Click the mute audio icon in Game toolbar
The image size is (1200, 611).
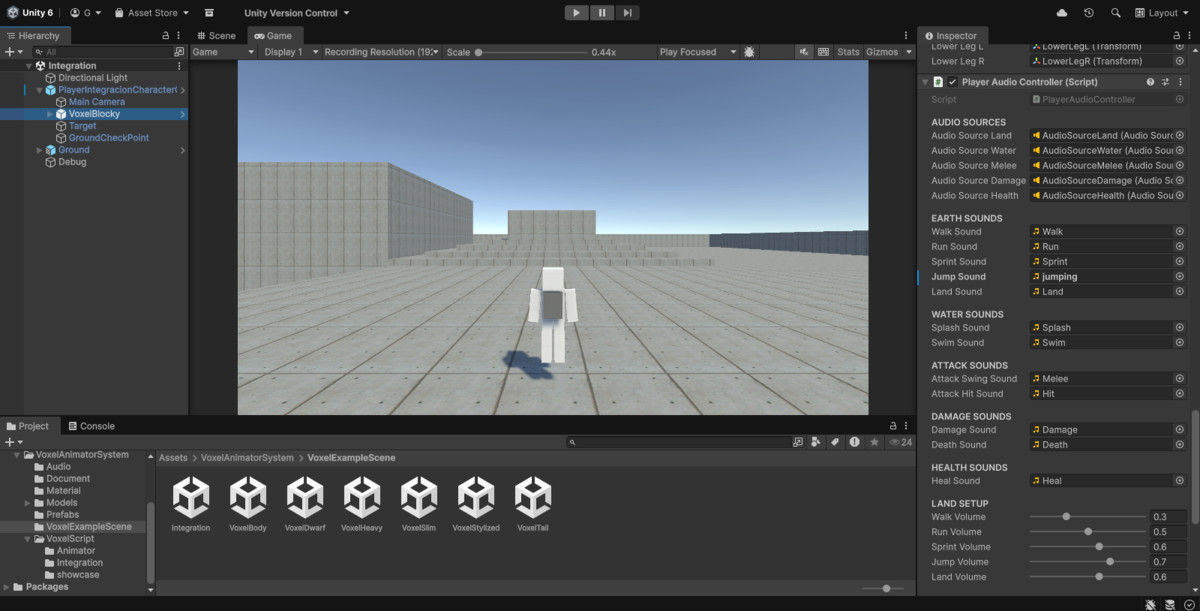pyautogui.click(x=805, y=51)
